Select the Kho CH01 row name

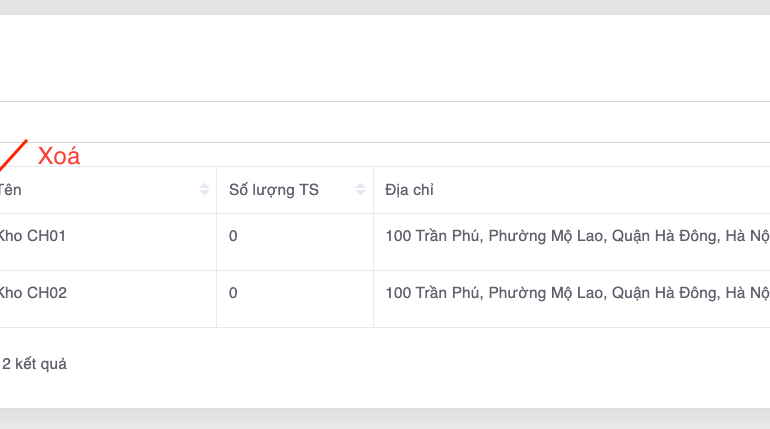click(32, 237)
